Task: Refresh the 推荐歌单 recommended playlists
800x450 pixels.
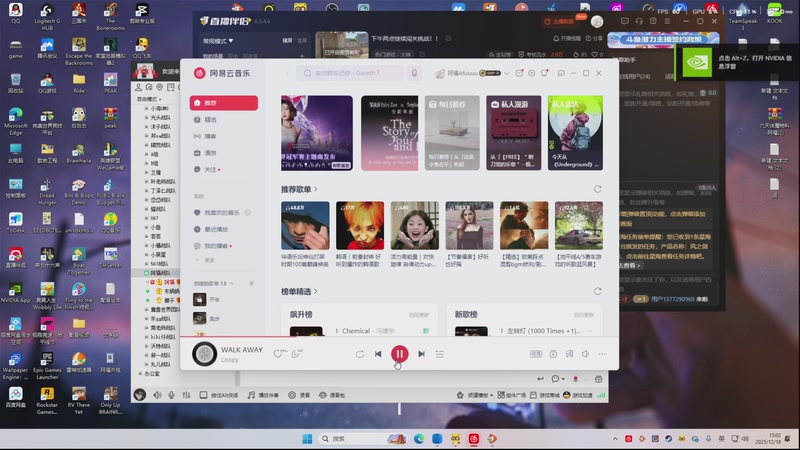Action: click(597, 189)
